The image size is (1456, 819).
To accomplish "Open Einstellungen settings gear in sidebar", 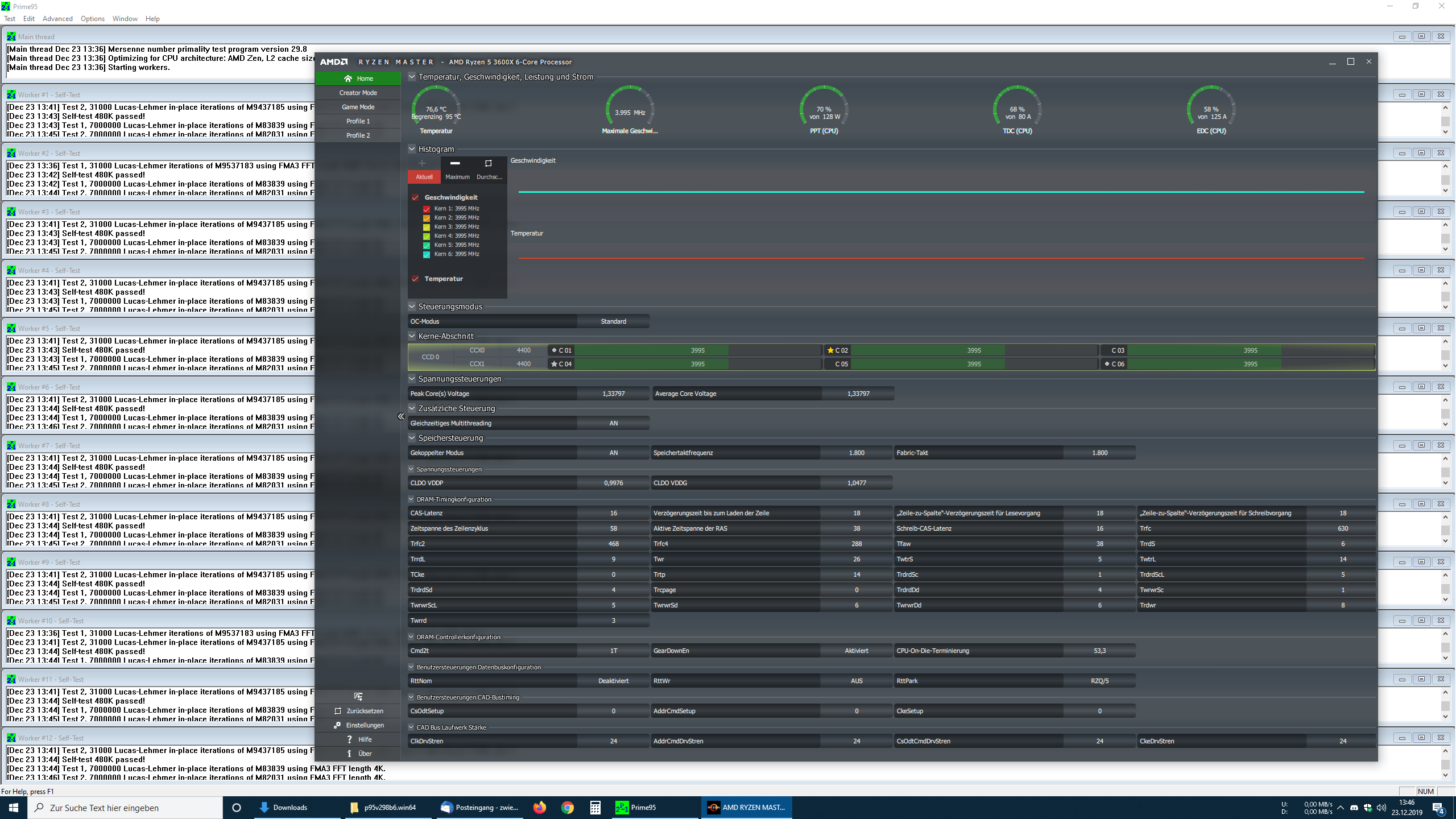I will (337, 725).
